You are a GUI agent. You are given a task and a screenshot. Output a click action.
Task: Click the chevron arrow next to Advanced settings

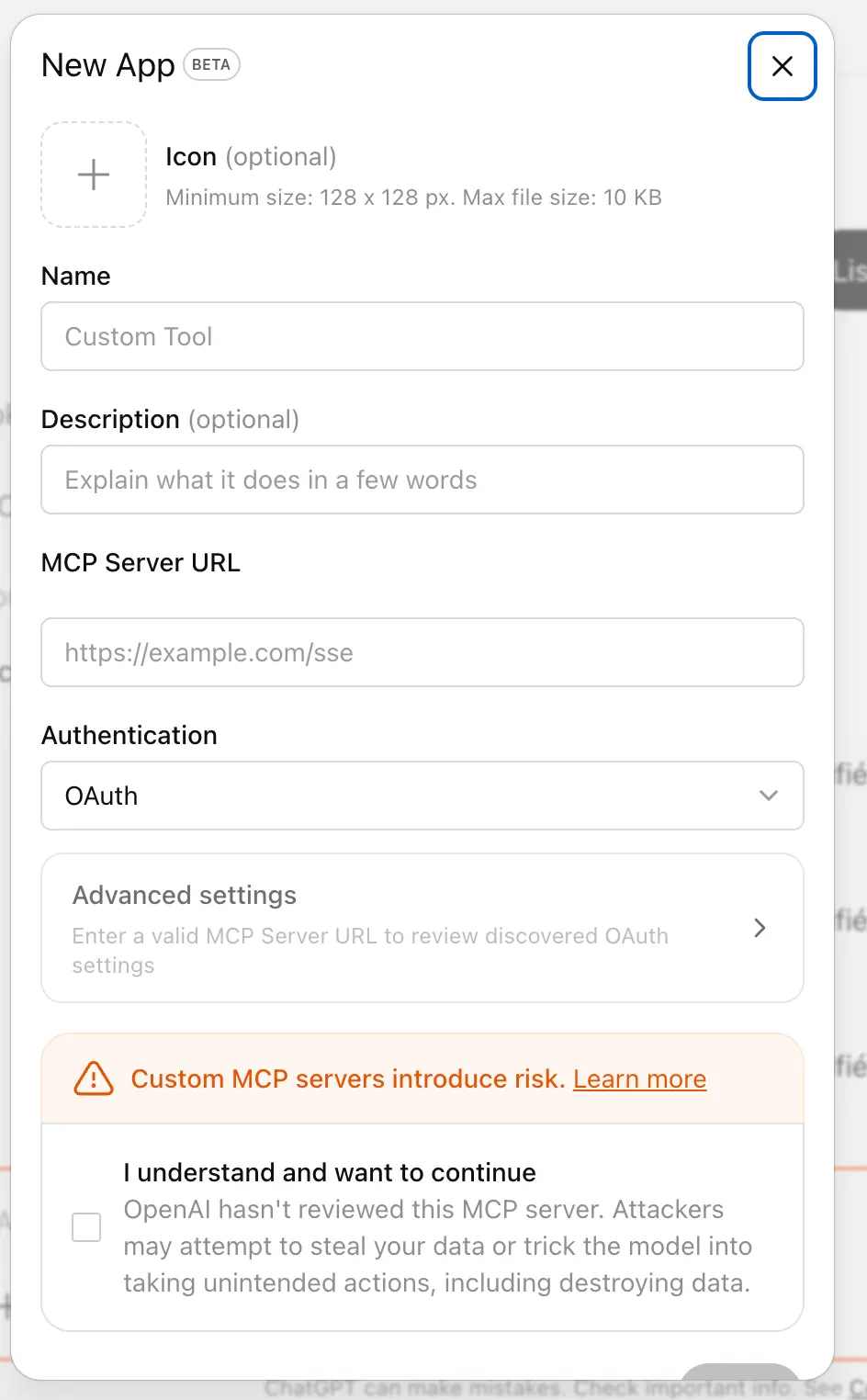point(760,928)
